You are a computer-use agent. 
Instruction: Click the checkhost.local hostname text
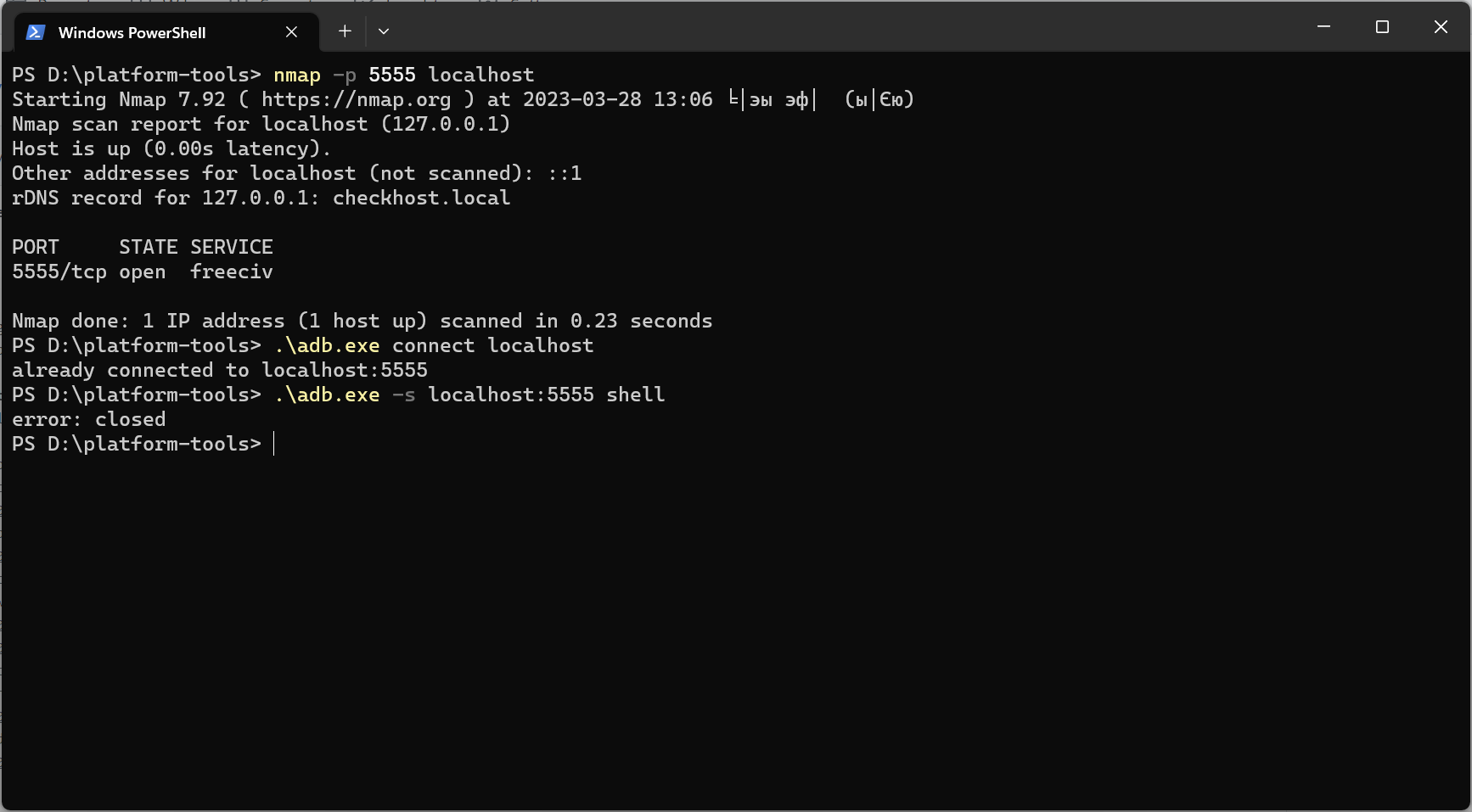tap(421, 198)
